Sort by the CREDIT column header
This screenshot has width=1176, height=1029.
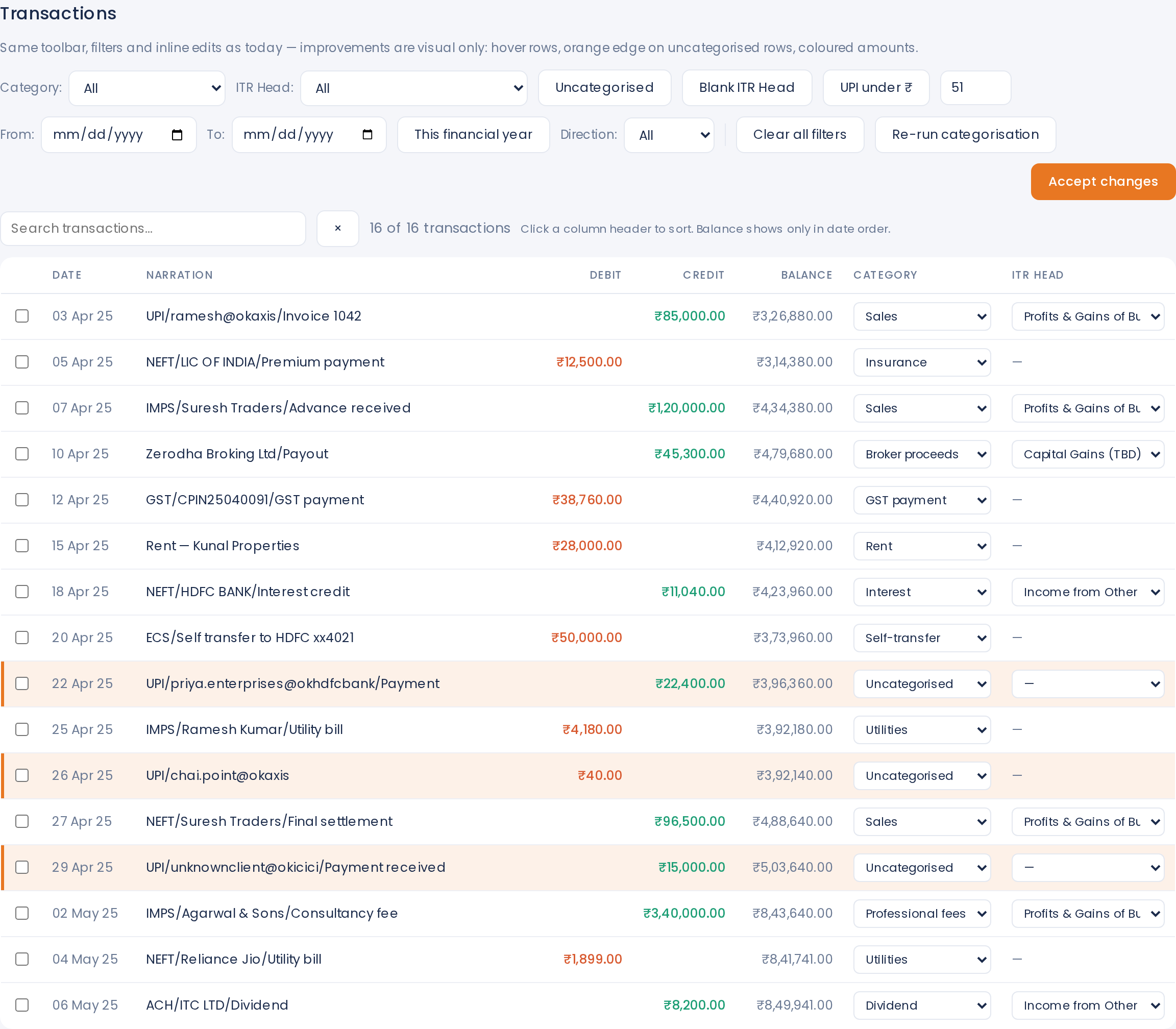703,275
